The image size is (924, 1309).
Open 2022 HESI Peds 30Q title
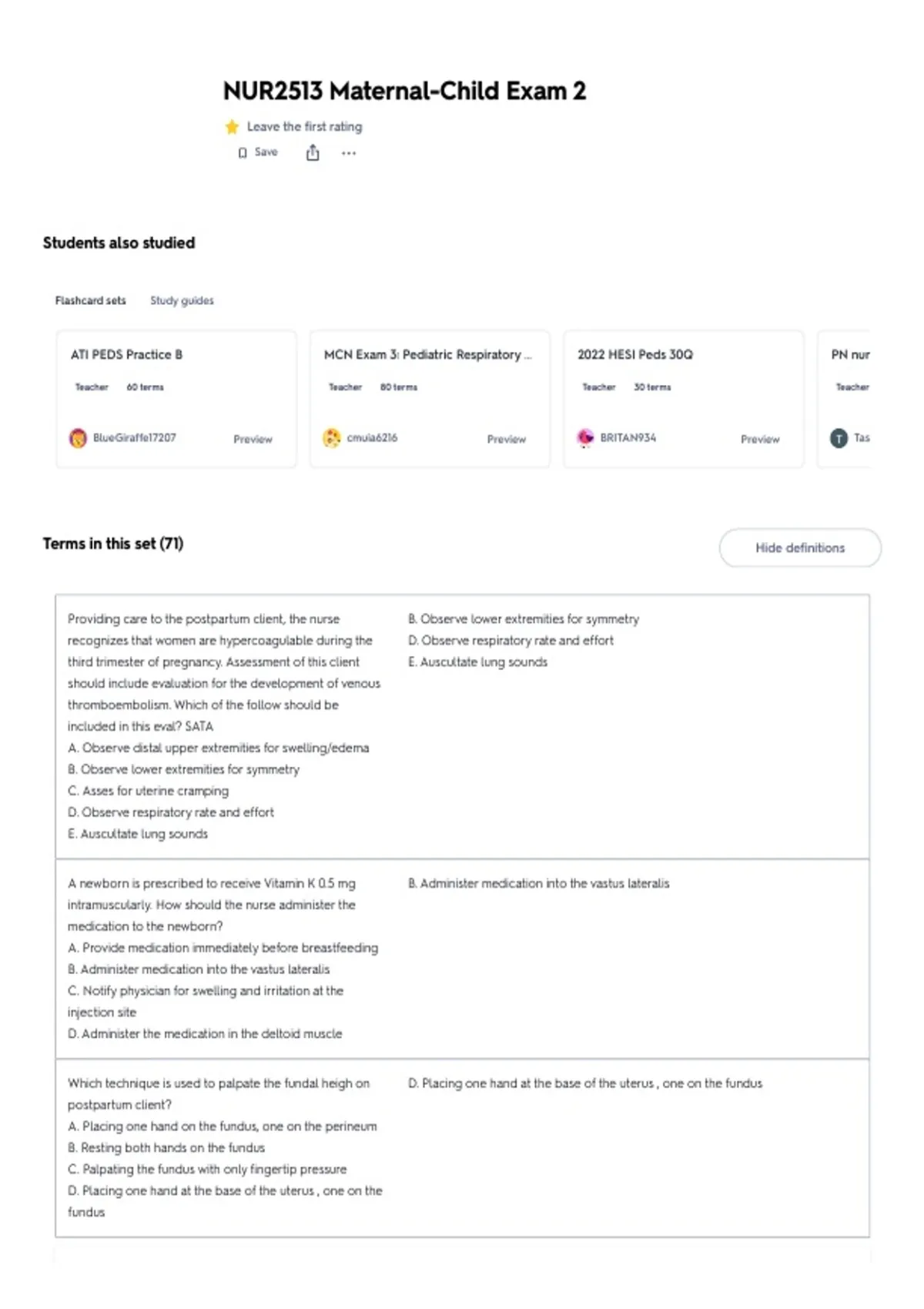(635, 354)
